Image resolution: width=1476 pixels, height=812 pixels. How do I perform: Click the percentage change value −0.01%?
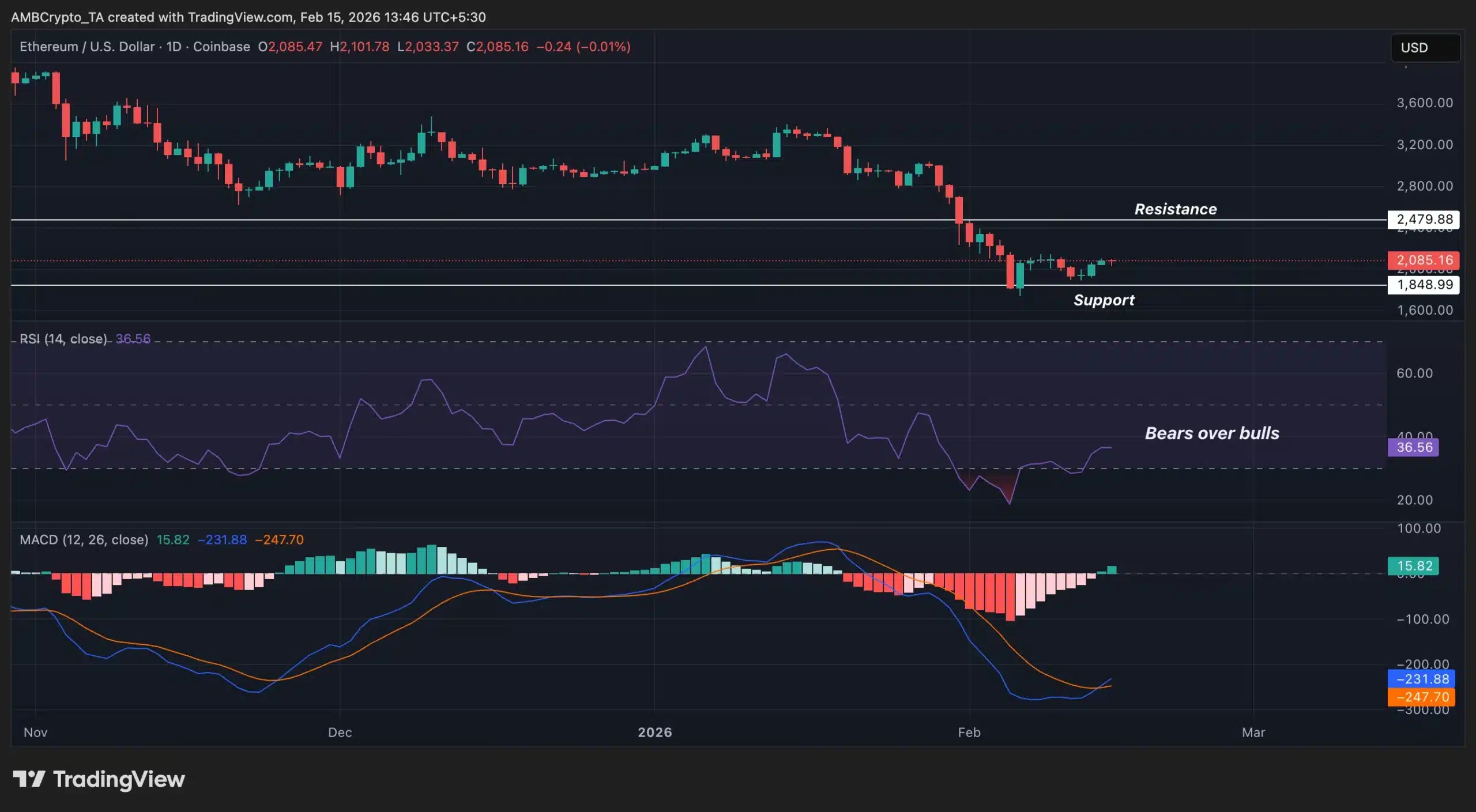coord(604,47)
